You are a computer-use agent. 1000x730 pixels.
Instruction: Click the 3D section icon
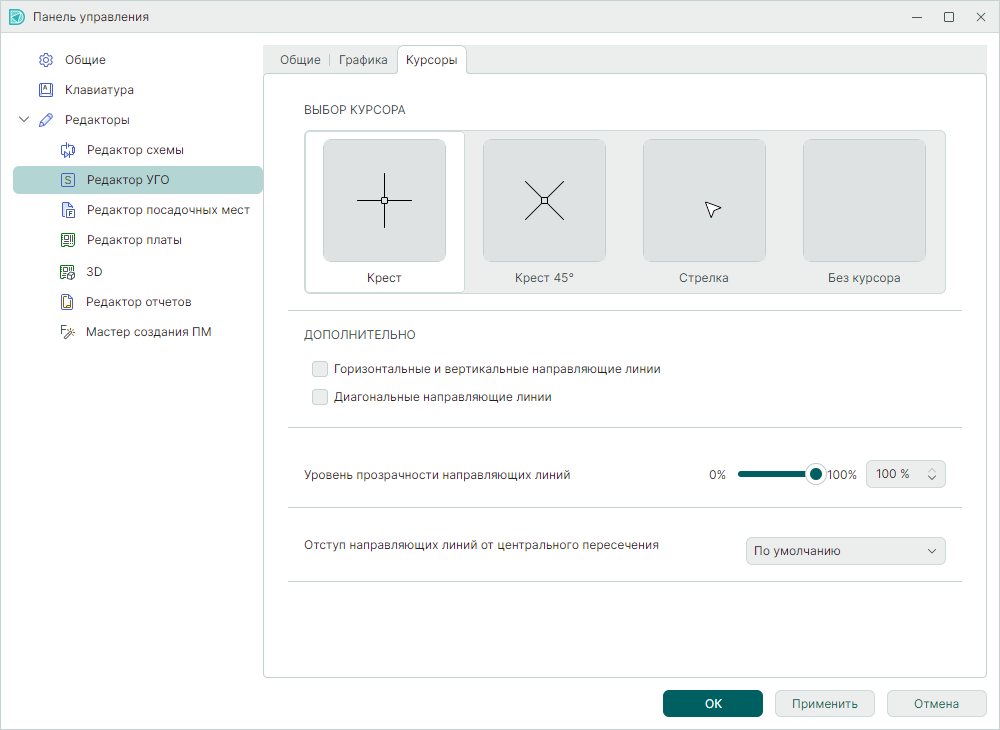coord(68,272)
